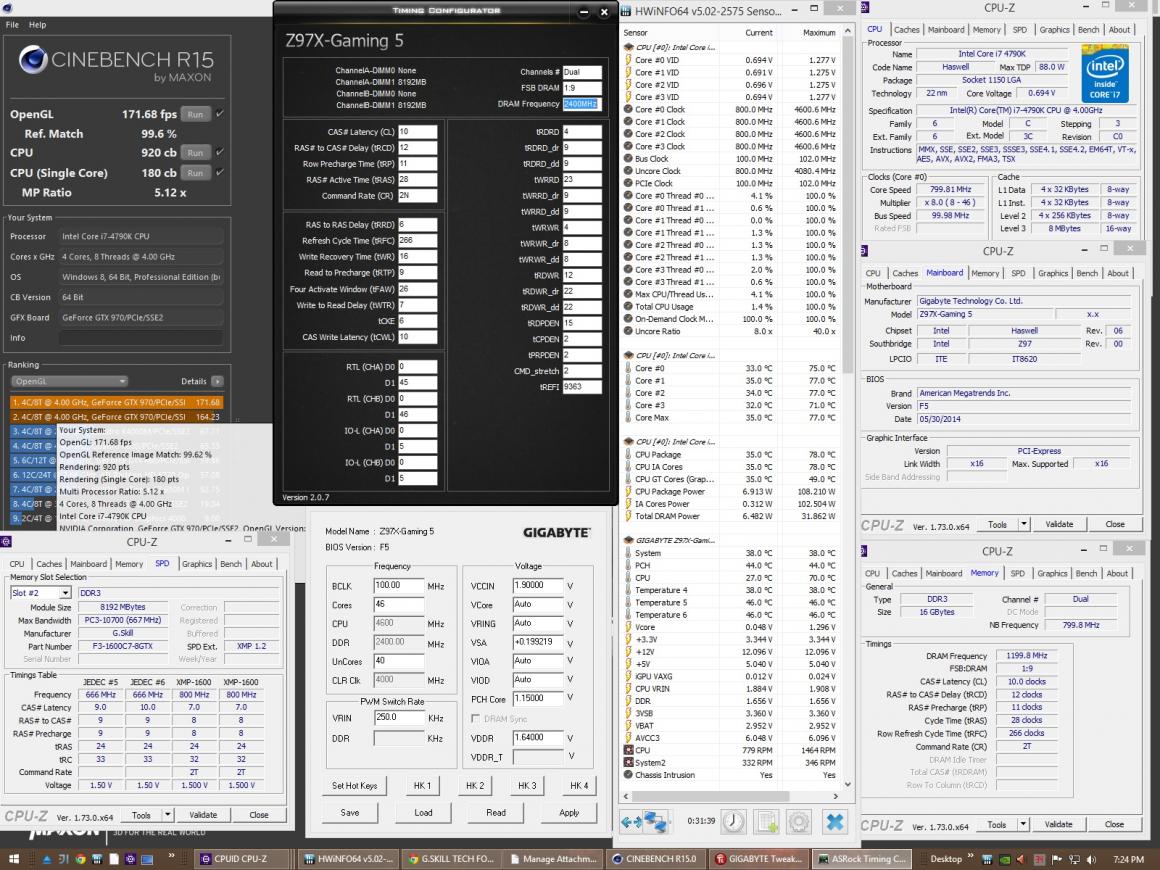The height and width of the screenshot is (870, 1160).
Task: Open the OpenGL ranking dropdown
Action: (69, 381)
